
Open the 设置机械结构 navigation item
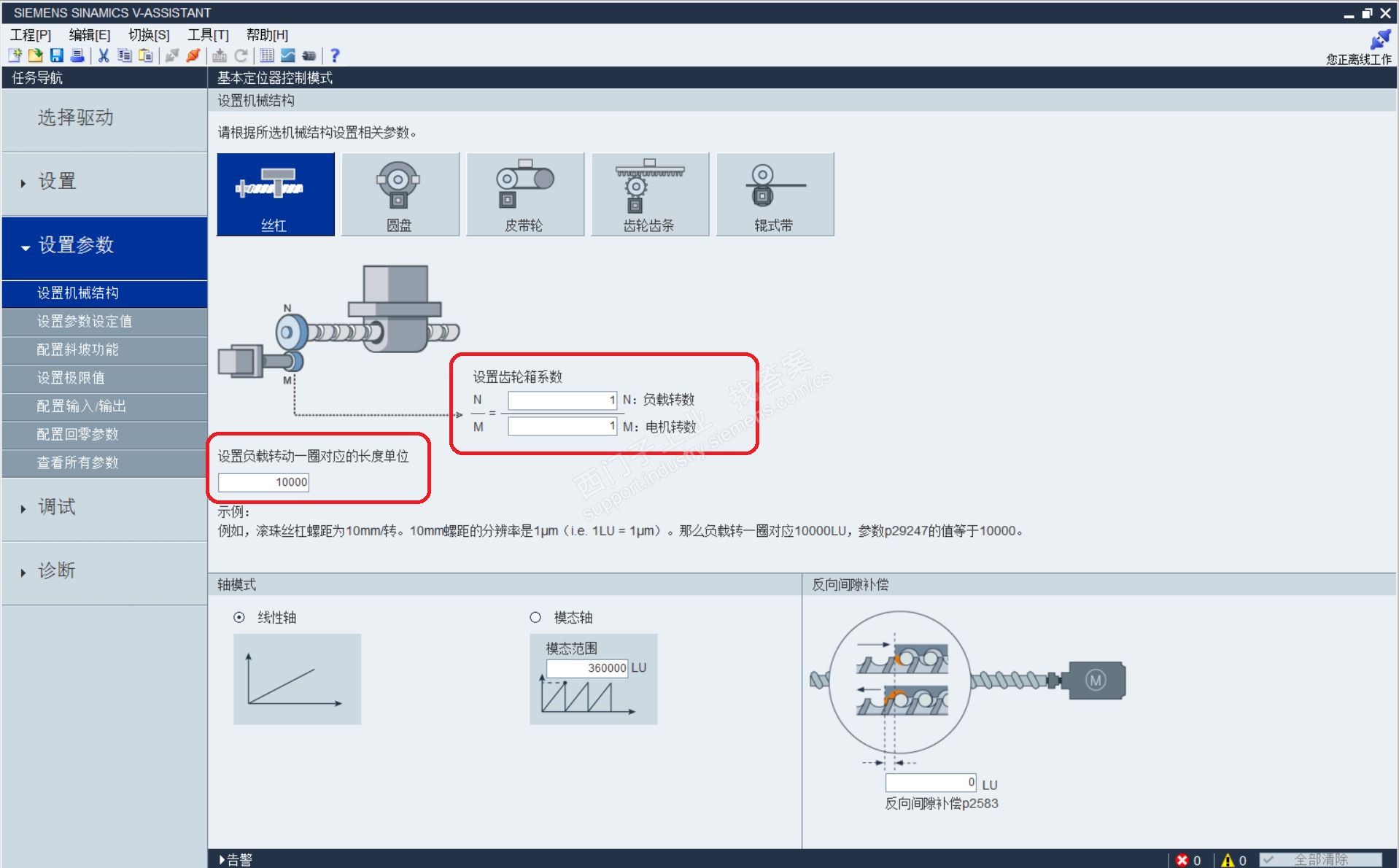point(104,293)
